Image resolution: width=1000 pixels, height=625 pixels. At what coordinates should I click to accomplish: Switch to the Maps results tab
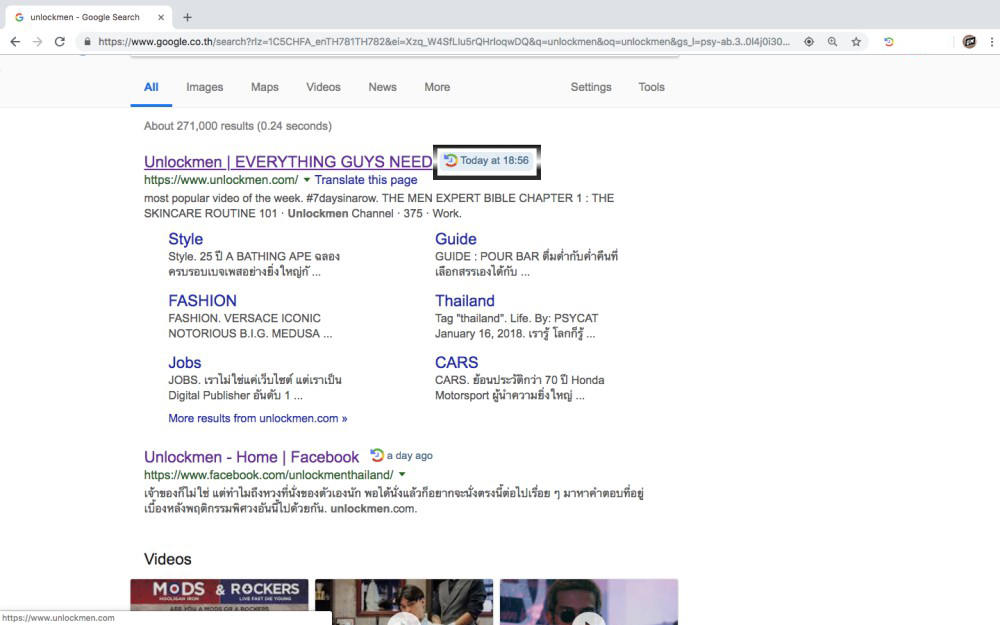[265, 87]
